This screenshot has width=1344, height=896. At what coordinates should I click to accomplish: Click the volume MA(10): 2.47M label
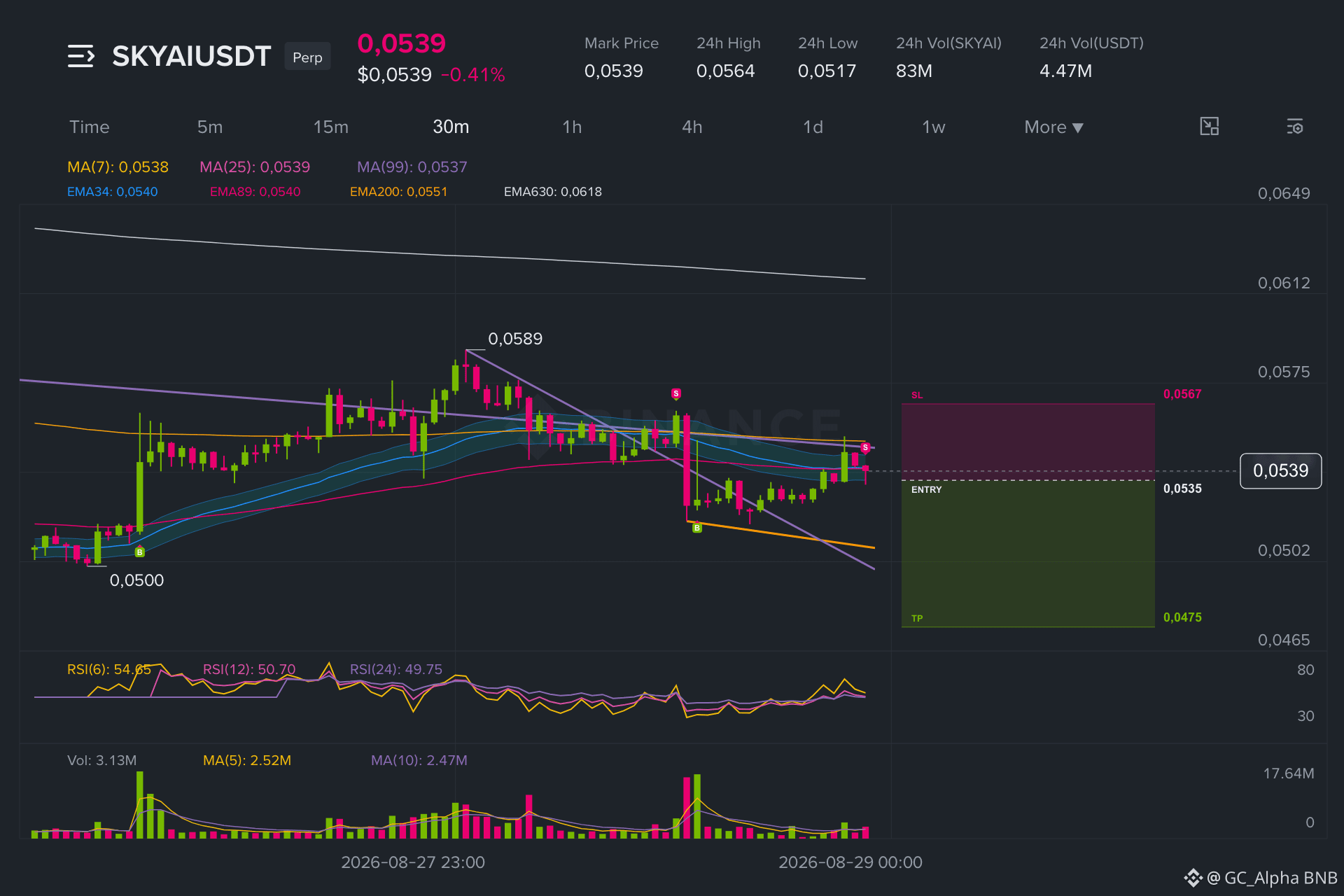coord(419,760)
